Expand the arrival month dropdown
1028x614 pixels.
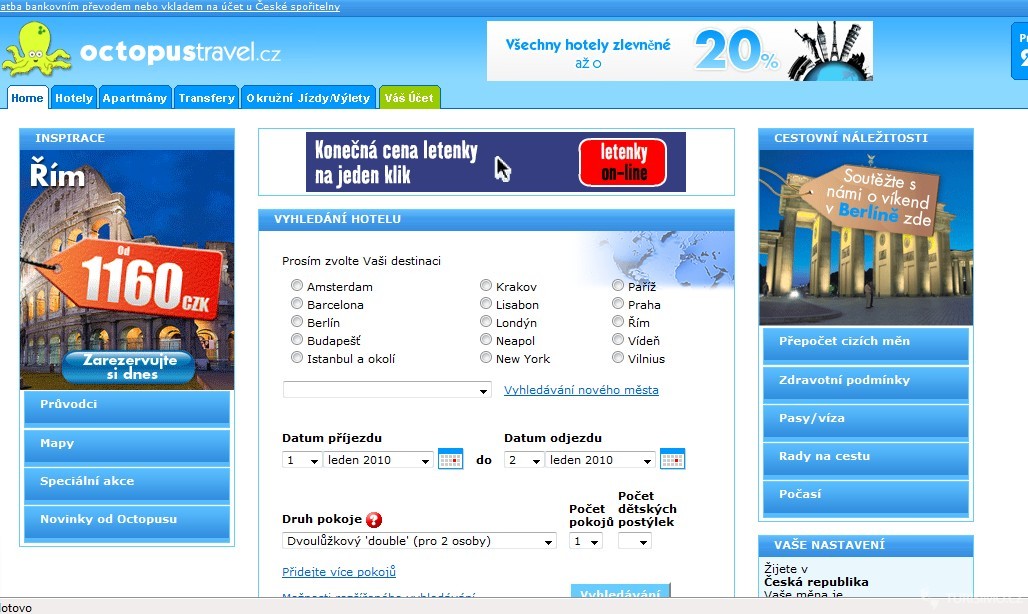coord(378,460)
